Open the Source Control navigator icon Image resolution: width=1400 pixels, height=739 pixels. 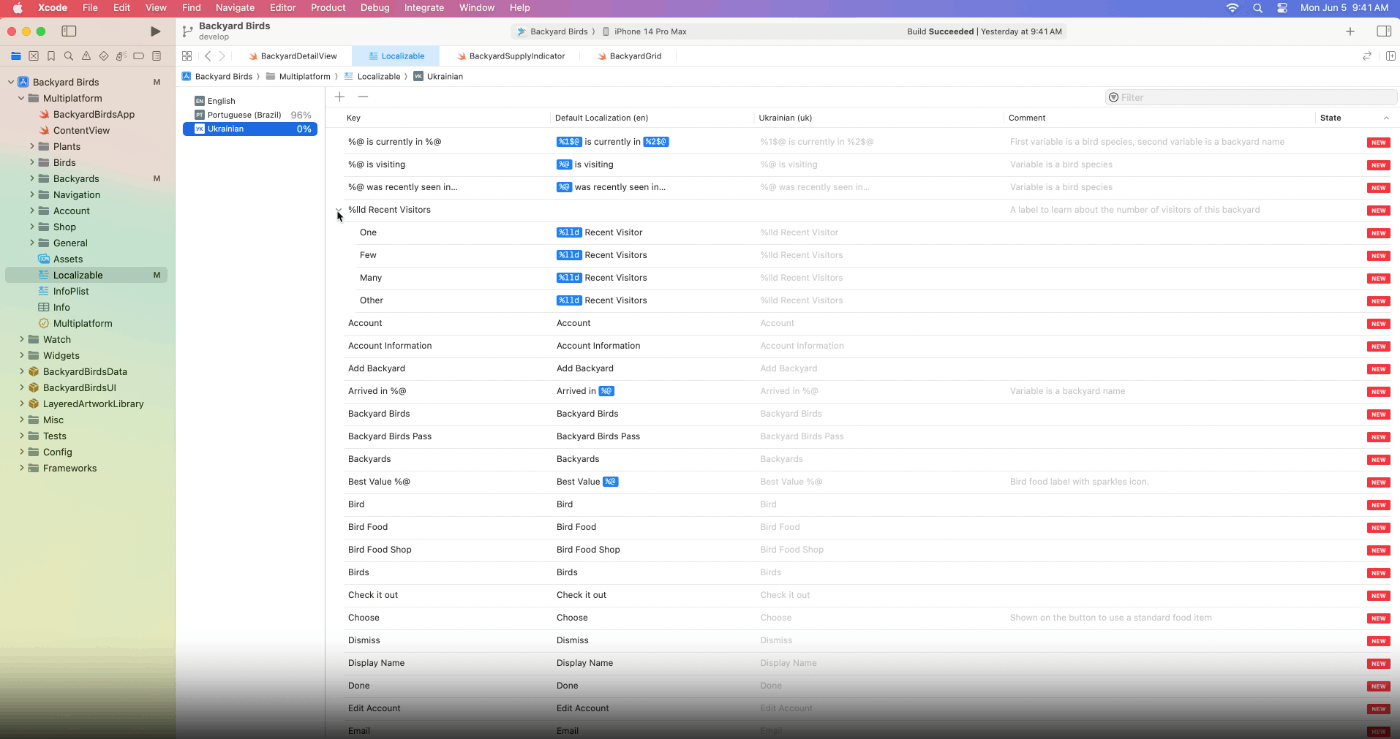click(33, 56)
